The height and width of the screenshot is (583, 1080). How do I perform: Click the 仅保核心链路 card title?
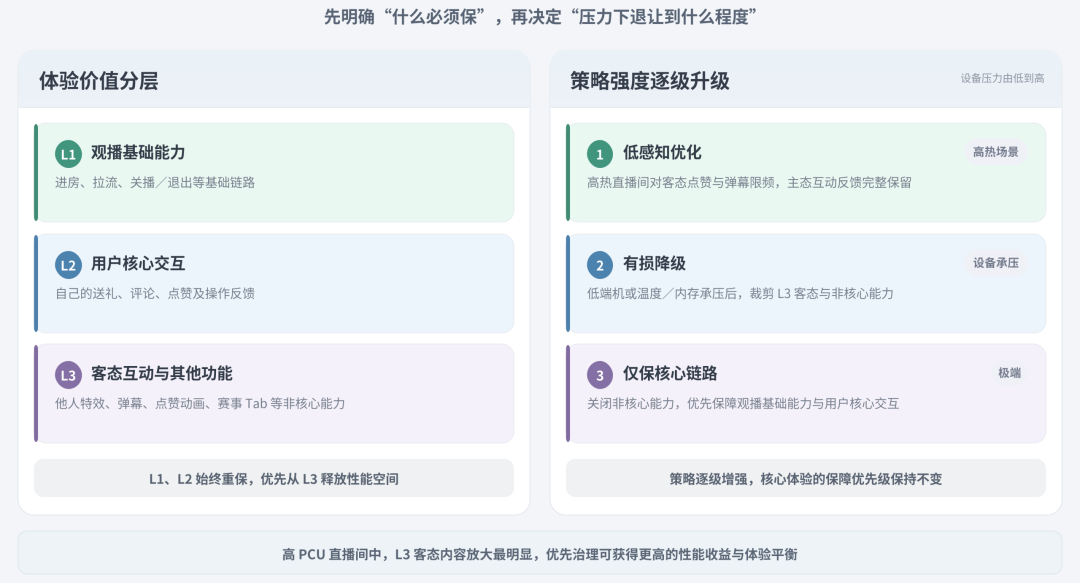670,374
